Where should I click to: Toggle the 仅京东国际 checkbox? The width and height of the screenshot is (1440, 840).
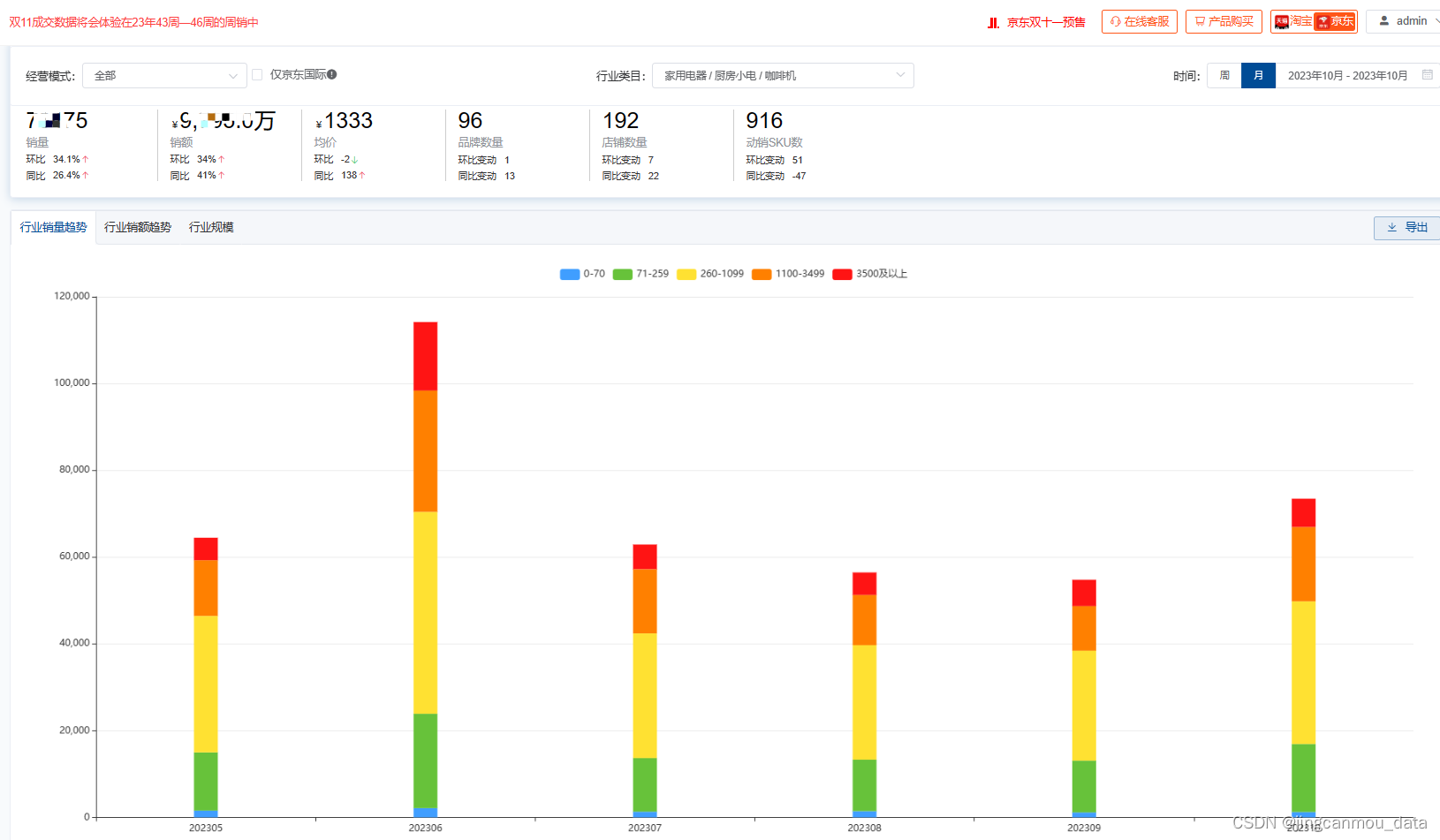pyautogui.click(x=257, y=75)
